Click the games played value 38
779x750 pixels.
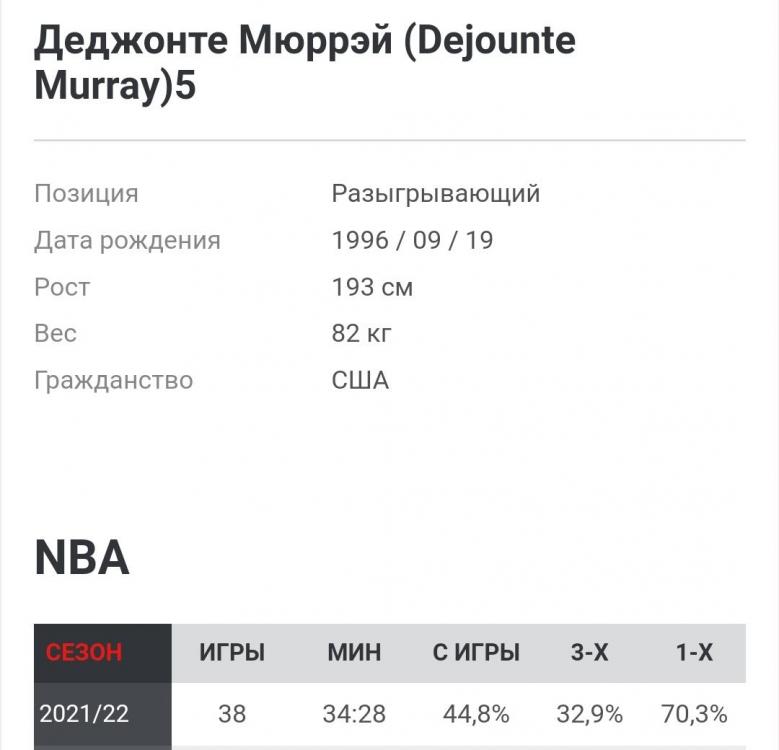[232, 715]
